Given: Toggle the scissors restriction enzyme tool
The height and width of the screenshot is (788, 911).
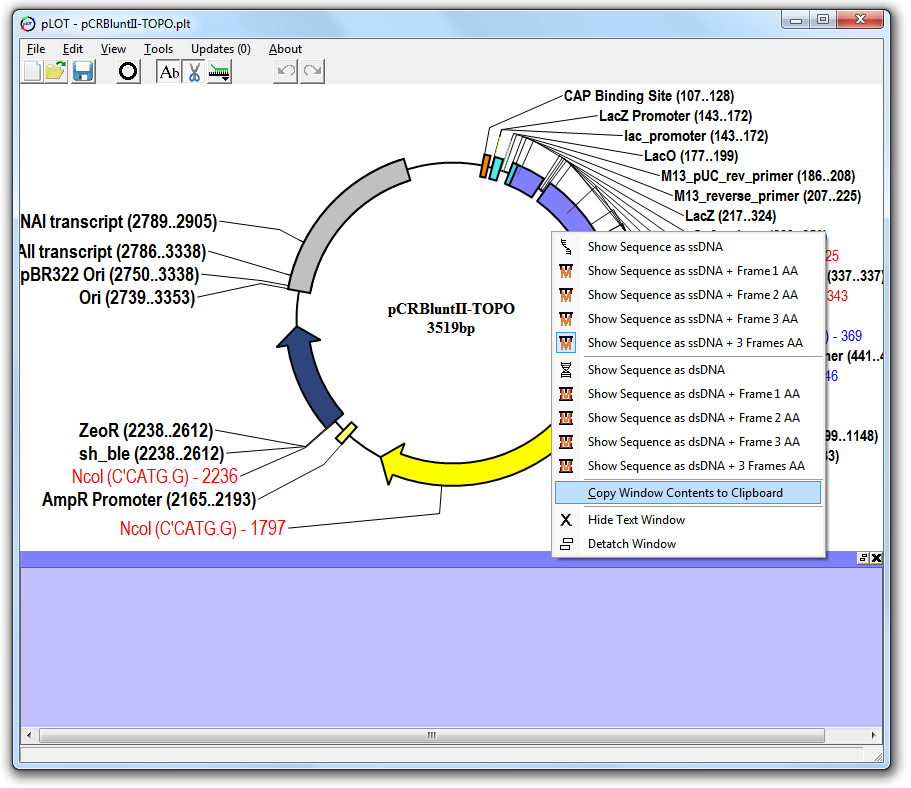Looking at the screenshot, I should pyautogui.click(x=194, y=71).
